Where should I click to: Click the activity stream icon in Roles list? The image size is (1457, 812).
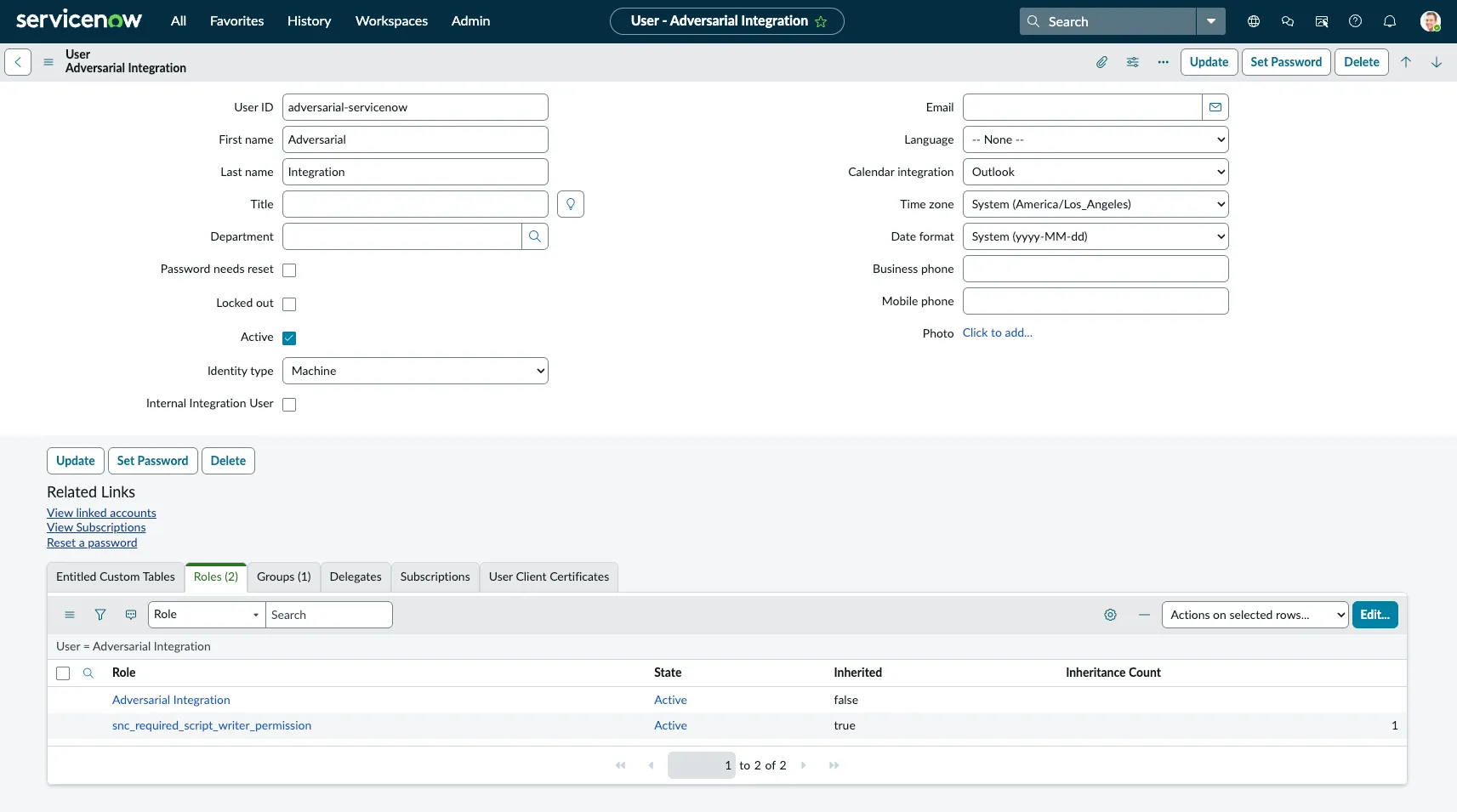click(131, 615)
